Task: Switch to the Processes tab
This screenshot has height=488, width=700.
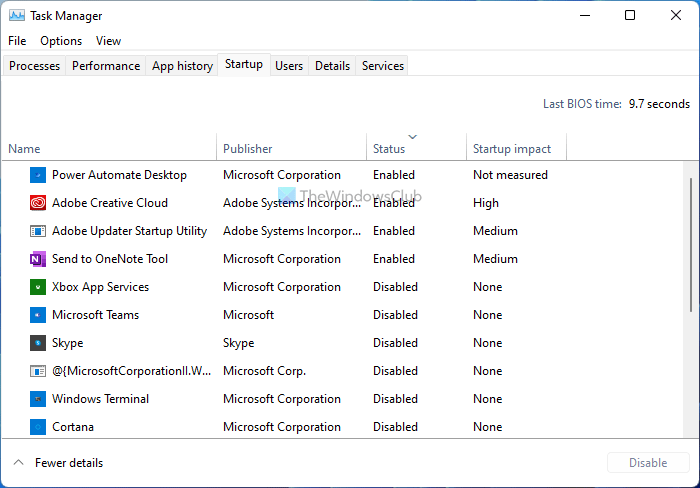Action: pyautogui.click(x=34, y=66)
